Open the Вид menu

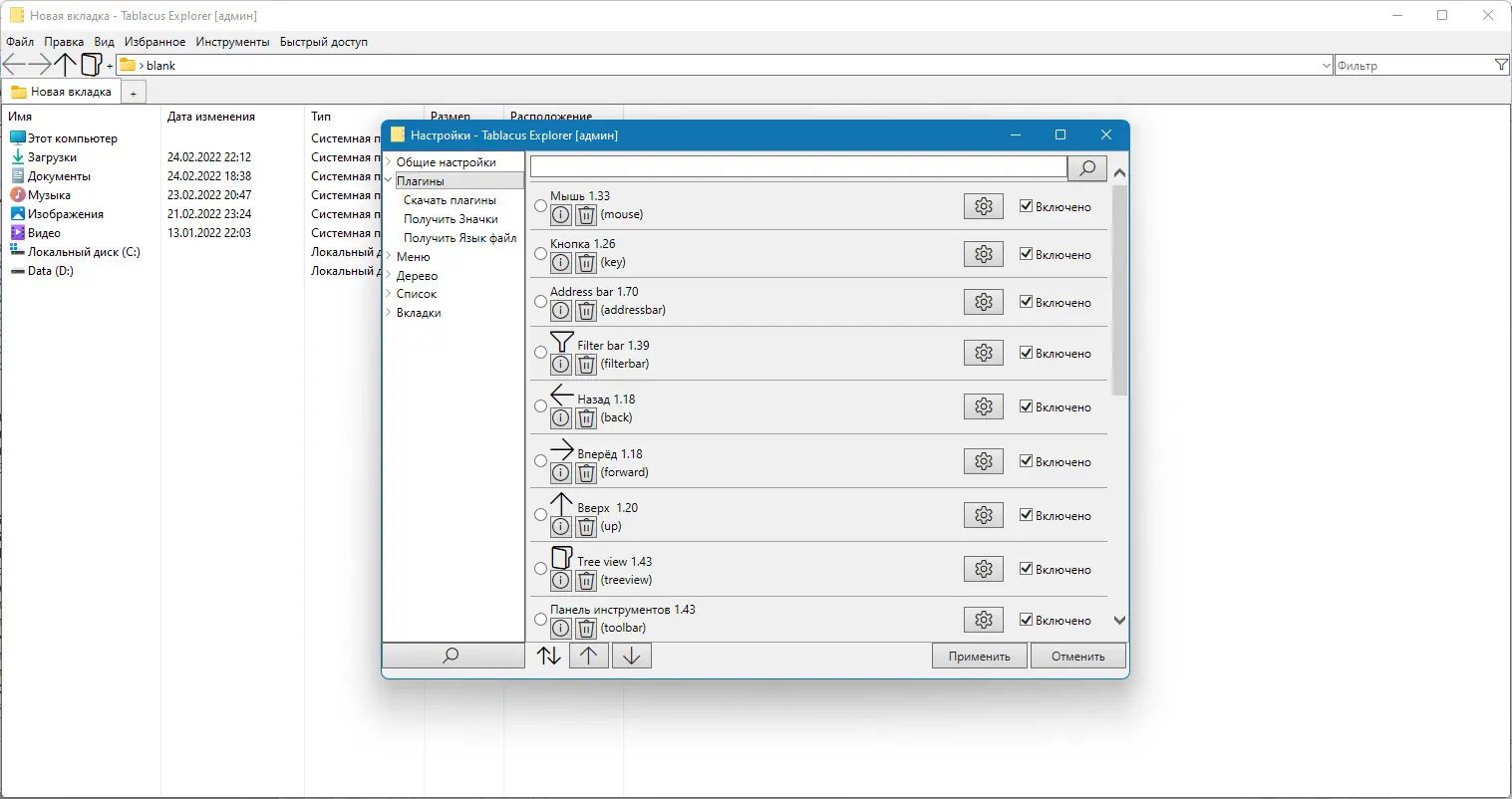pos(105,42)
